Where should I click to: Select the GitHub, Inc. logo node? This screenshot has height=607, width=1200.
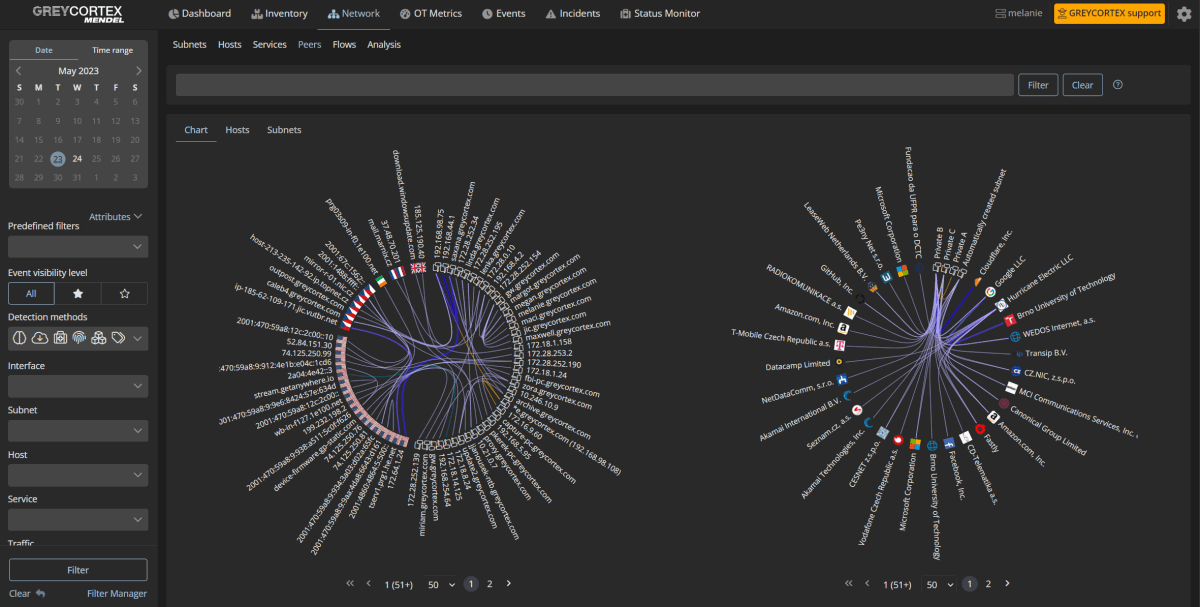click(860, 299)
